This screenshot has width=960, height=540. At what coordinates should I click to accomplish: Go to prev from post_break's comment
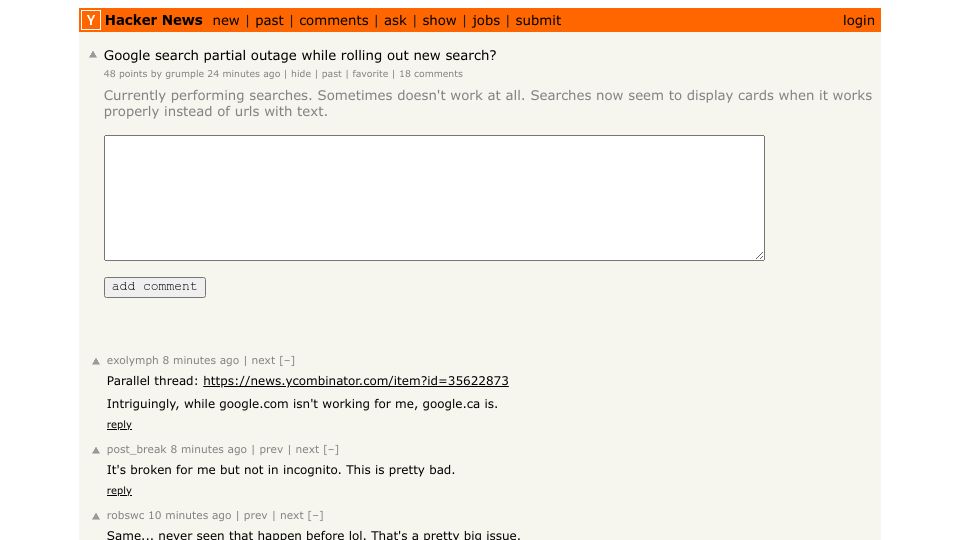(x=271, y=449)
